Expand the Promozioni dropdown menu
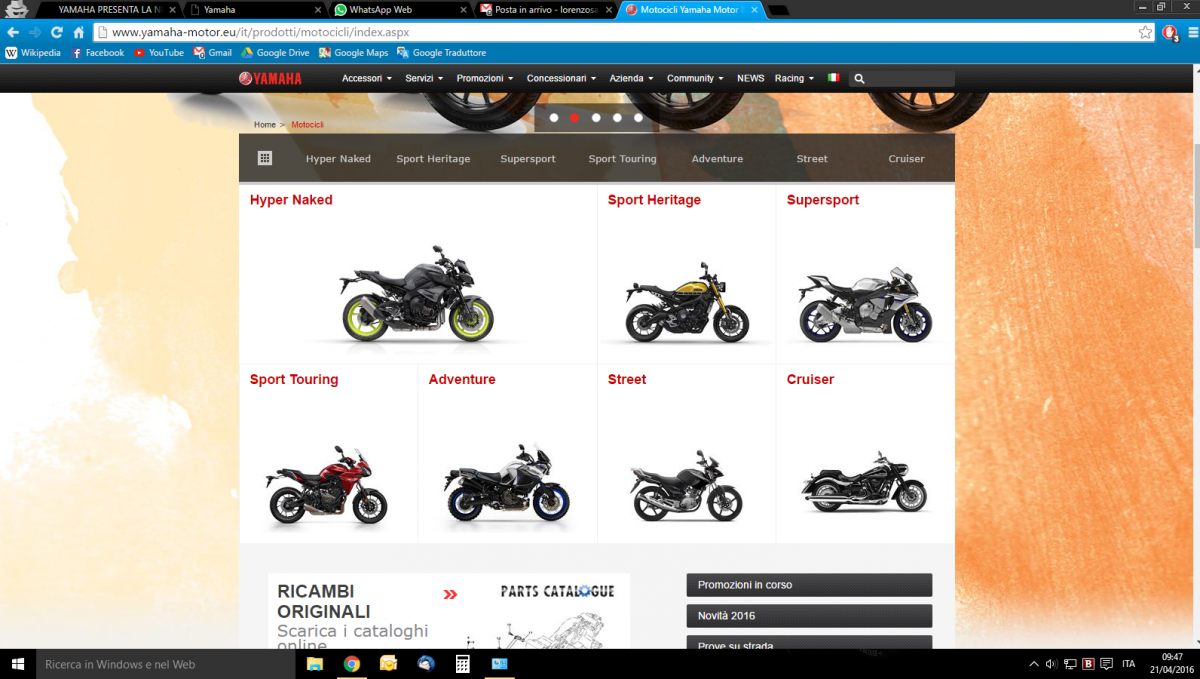1200x679 pixels. 485,78
